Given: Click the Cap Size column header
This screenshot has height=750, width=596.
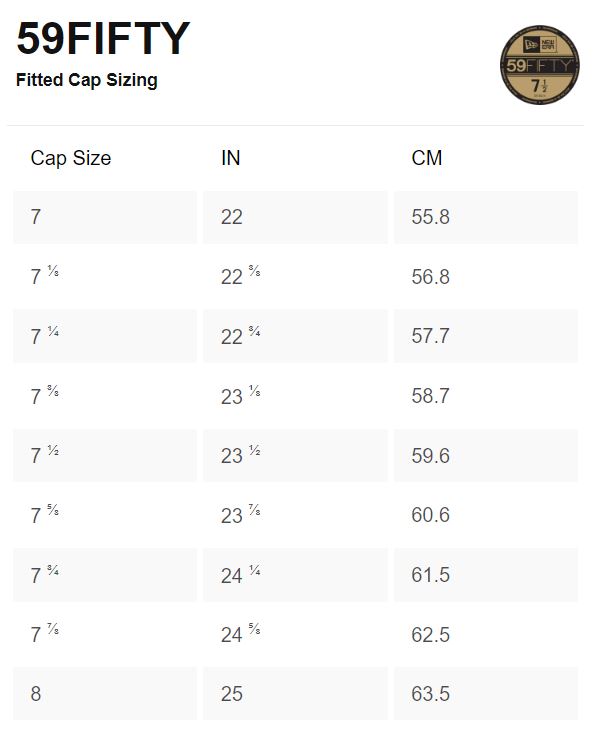Looking at the screenshot, I should click(x=71, y=158).
